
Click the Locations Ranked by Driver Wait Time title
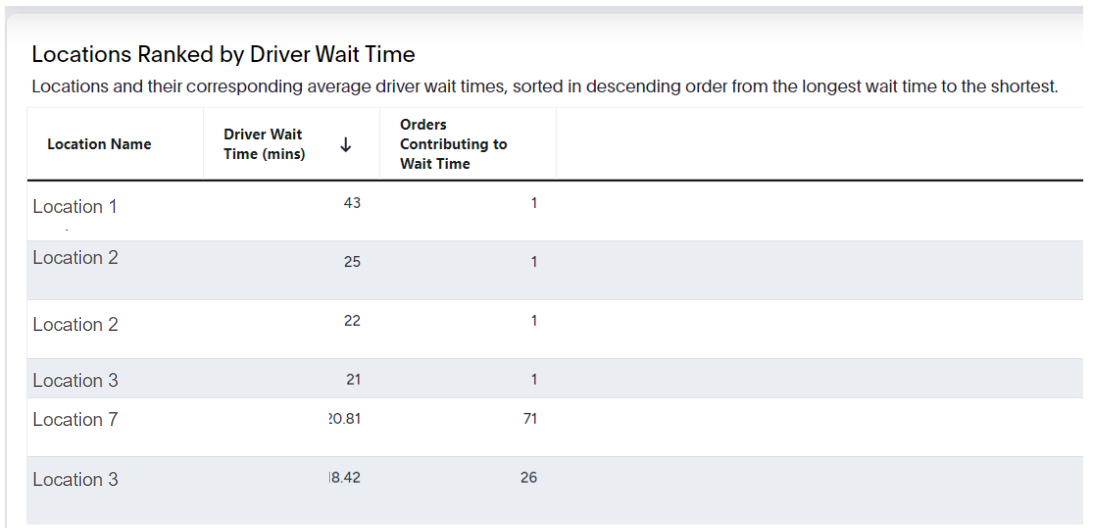[223, 54]
